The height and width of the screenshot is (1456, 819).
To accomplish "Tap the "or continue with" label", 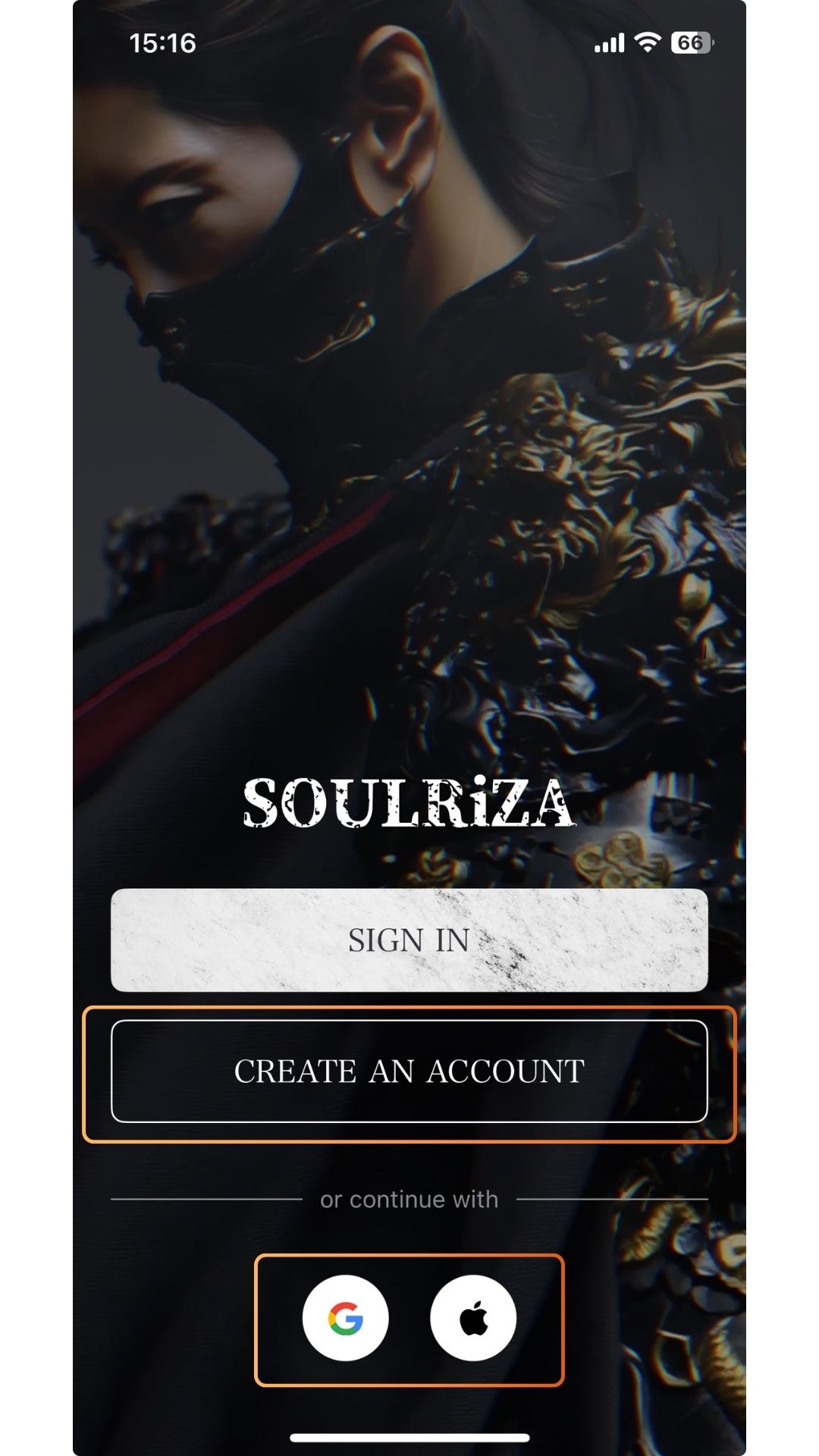I will pos(409,1199).
